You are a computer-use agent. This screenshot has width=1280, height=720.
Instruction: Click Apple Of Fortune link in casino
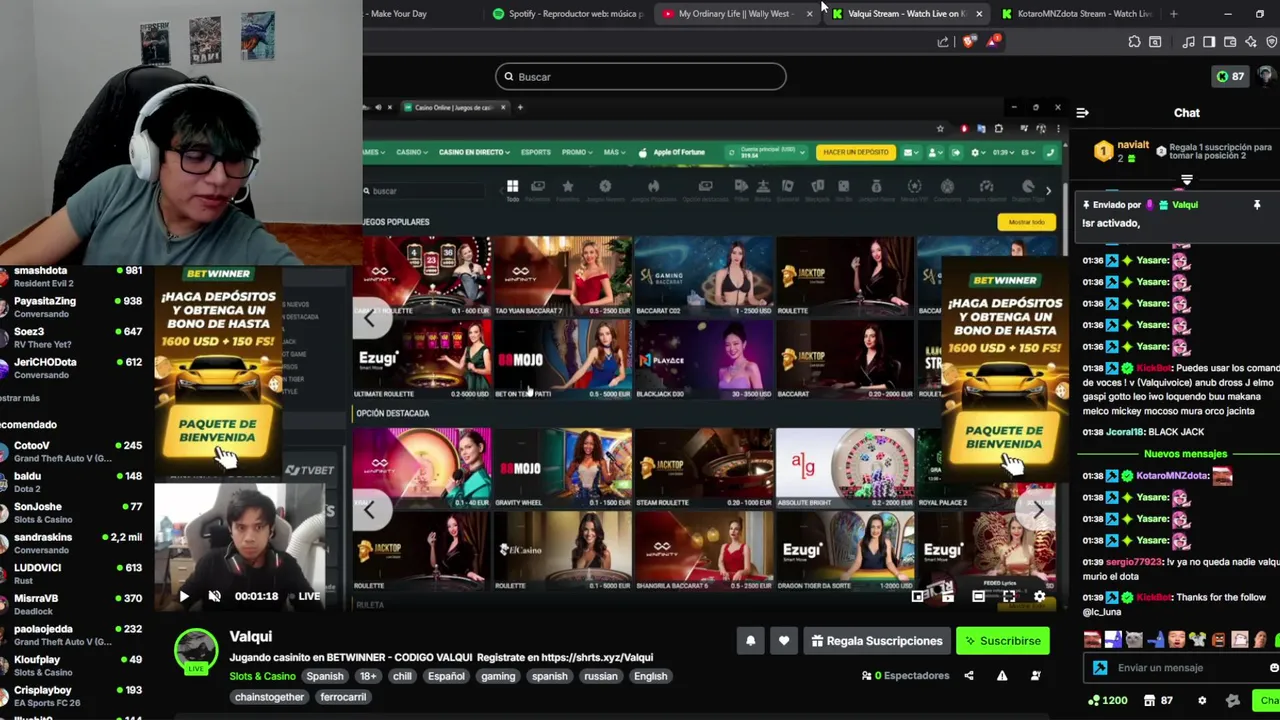coord(672,152)
